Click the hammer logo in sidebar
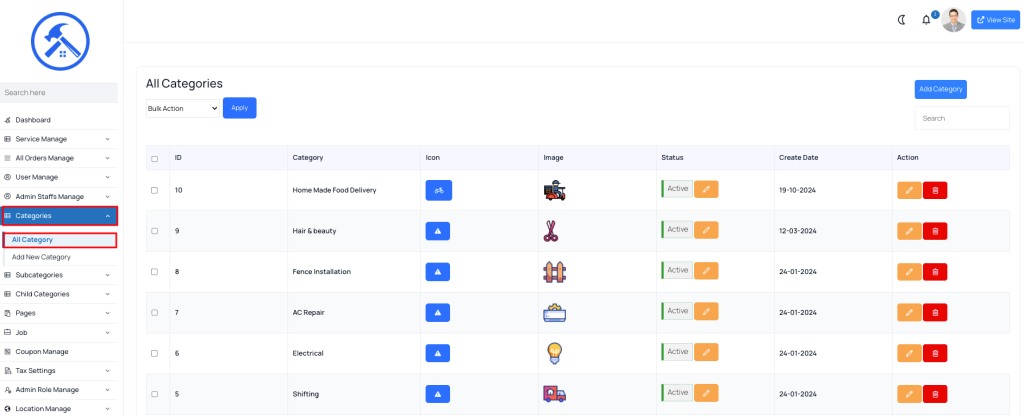The image size is (1024, 416). pos(60,41)
